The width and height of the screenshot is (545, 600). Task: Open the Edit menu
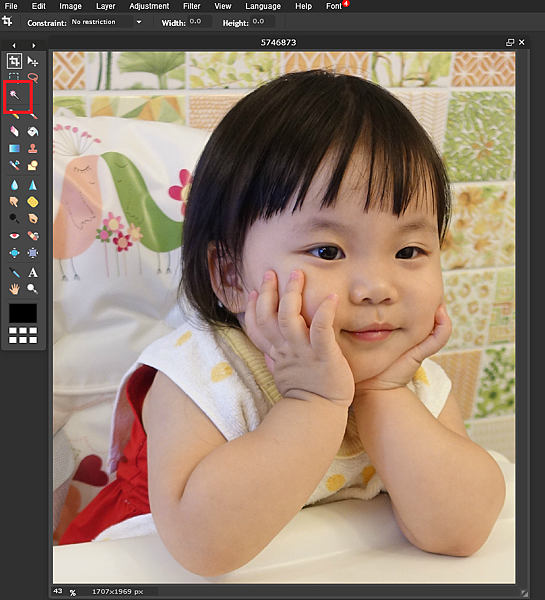39,6
